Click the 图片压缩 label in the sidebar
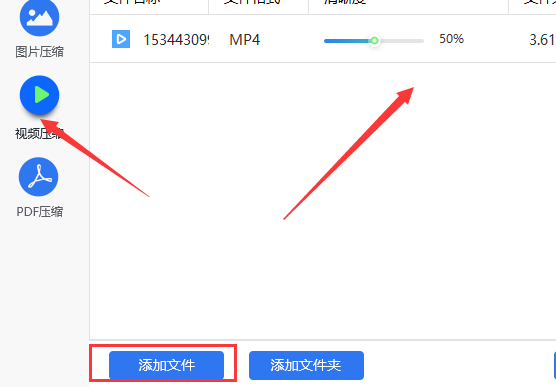556x387 pixels. (39, 52)
